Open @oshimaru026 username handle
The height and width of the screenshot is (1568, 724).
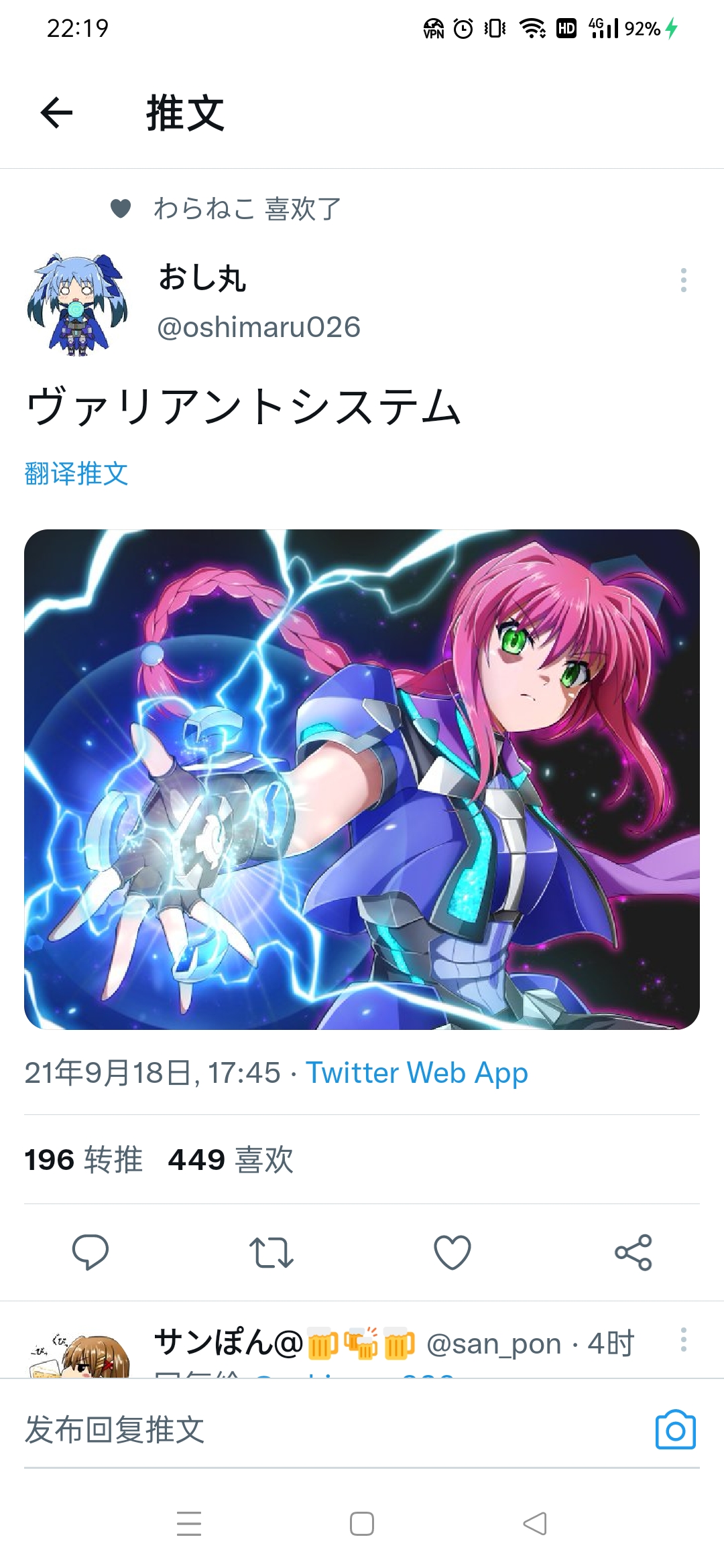coord(259,328)
